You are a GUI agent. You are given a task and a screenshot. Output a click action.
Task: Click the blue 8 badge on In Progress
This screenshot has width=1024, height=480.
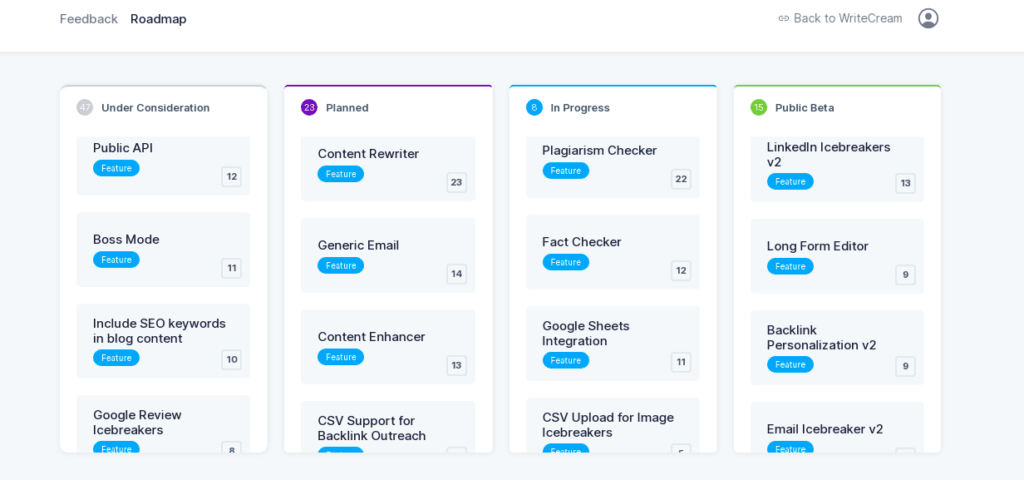point(534,107)
